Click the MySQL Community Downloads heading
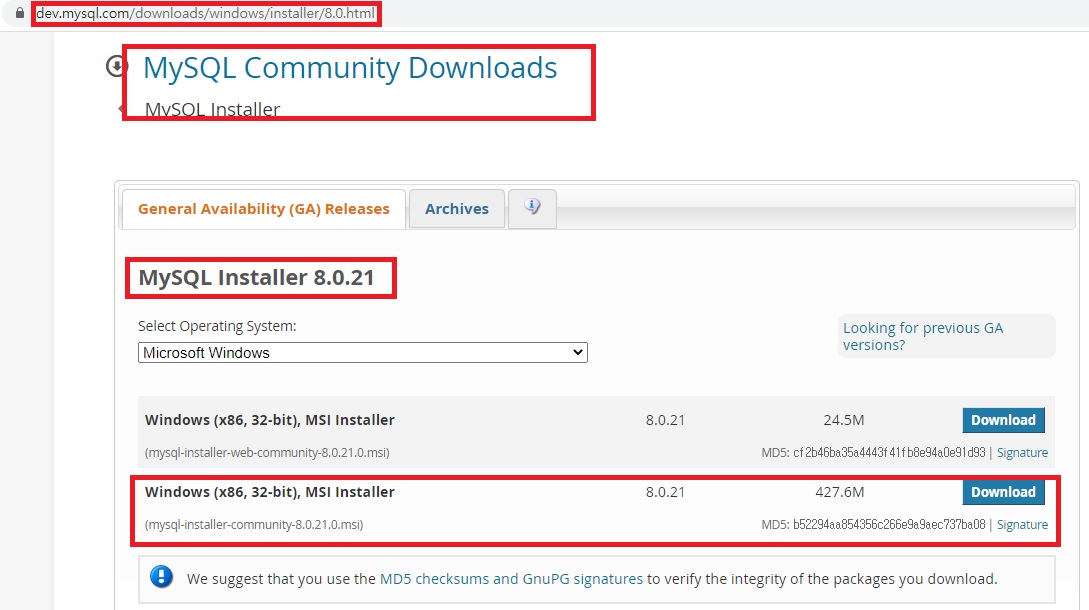The width and height of the screenshot is (1089, 610). (350, 67)
